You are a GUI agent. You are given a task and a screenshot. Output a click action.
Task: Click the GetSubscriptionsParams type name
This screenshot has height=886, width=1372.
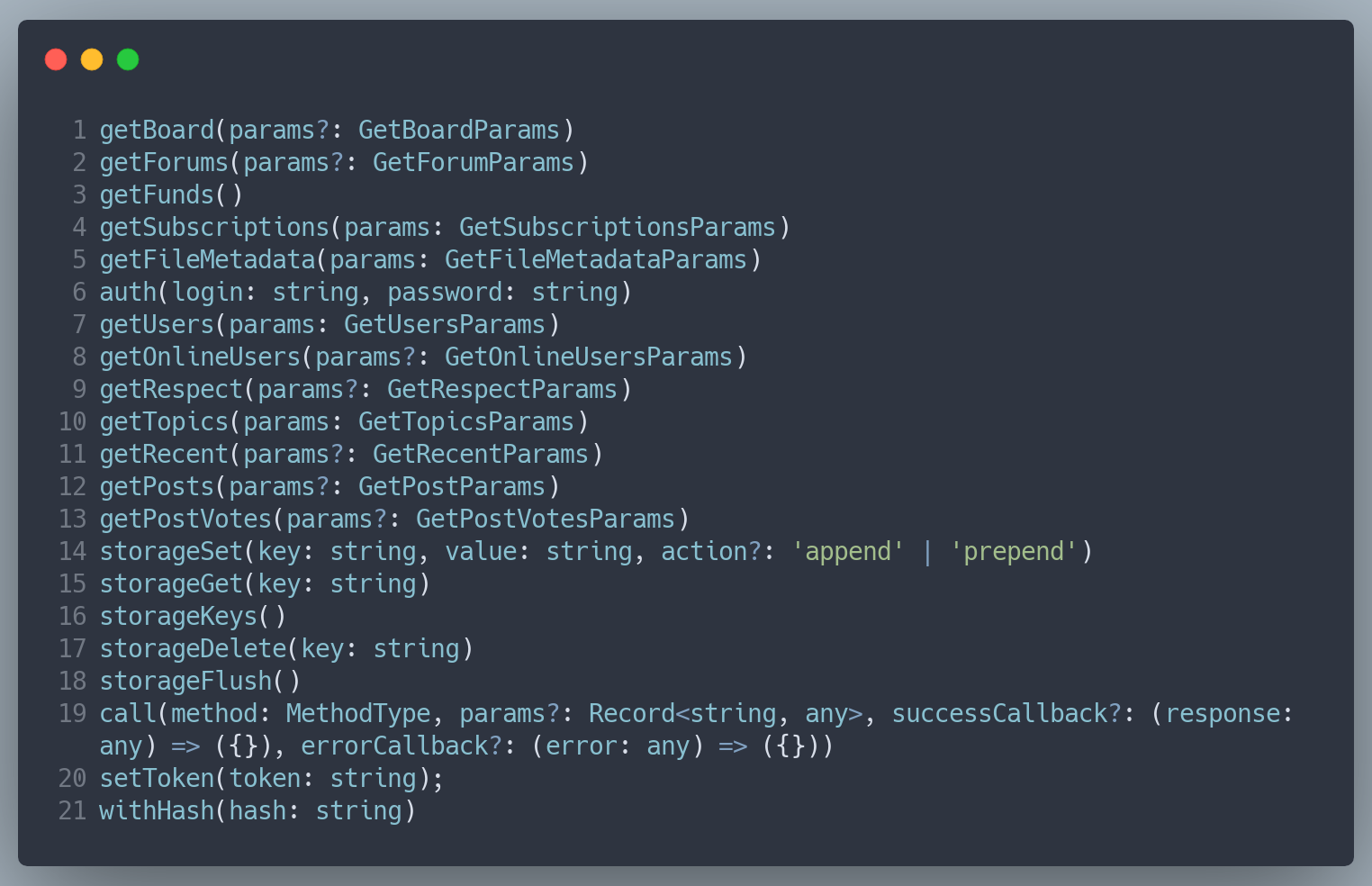618,228
